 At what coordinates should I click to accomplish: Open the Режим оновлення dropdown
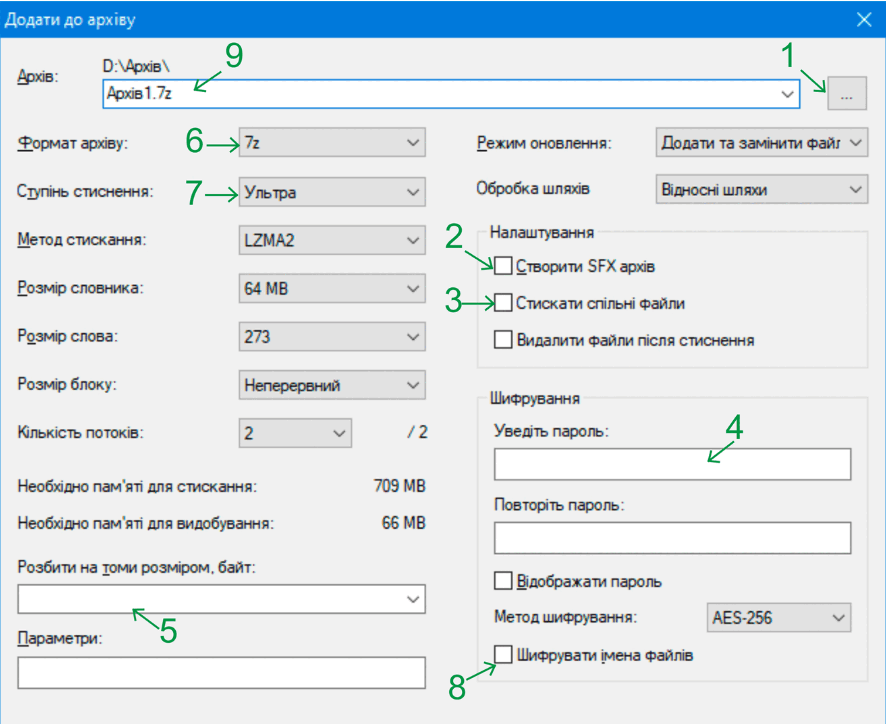coord(762,142)
